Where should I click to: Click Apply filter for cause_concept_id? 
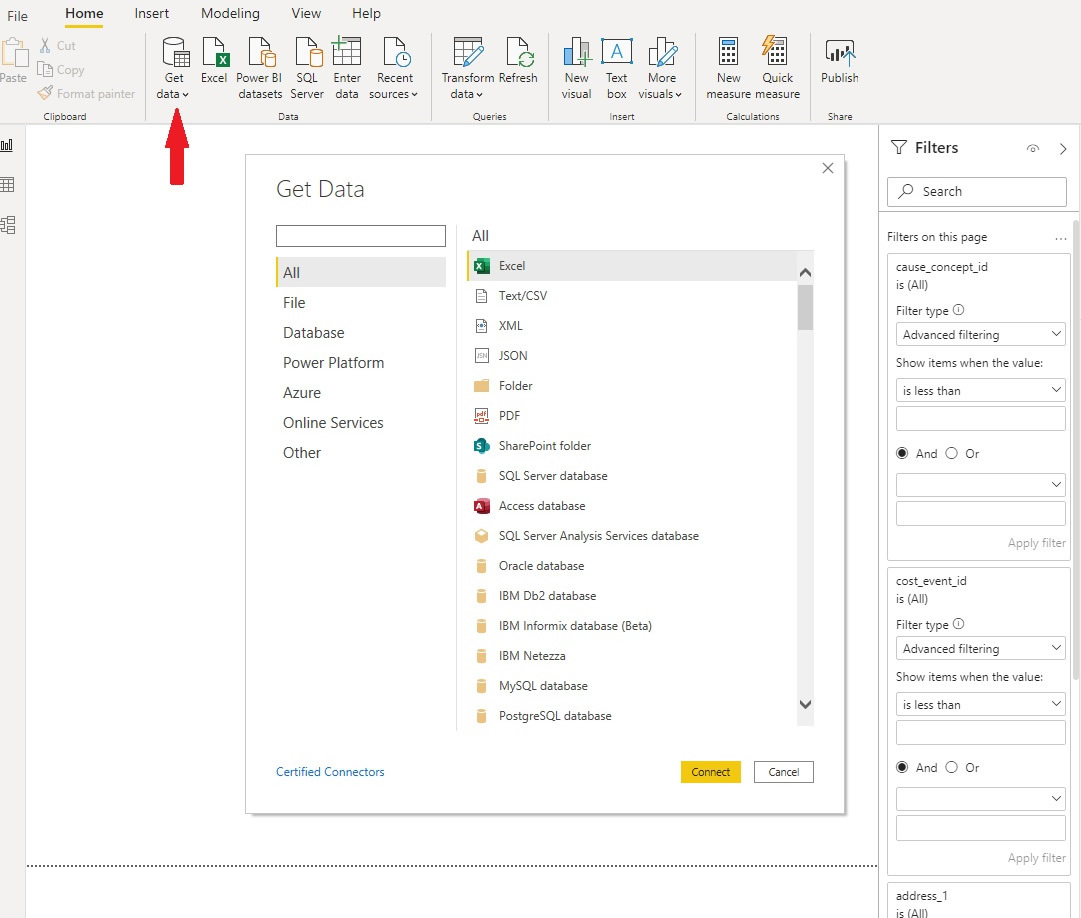(x=1036, y=543)
